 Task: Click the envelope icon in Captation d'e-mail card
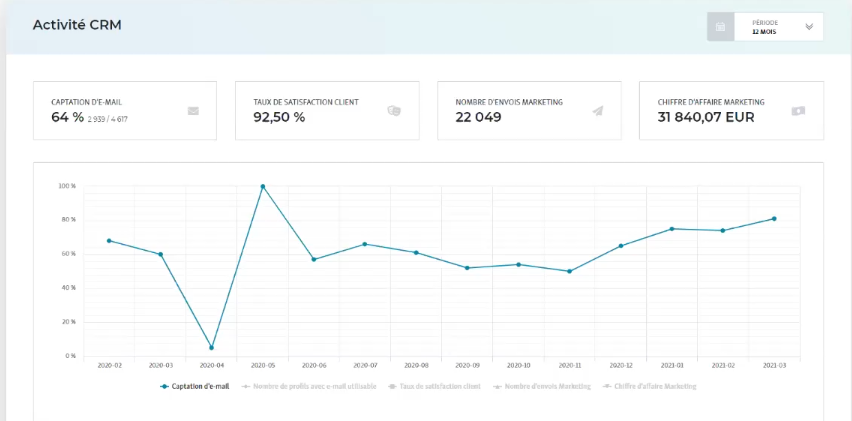pyautogui.click(x=194, y=111)
